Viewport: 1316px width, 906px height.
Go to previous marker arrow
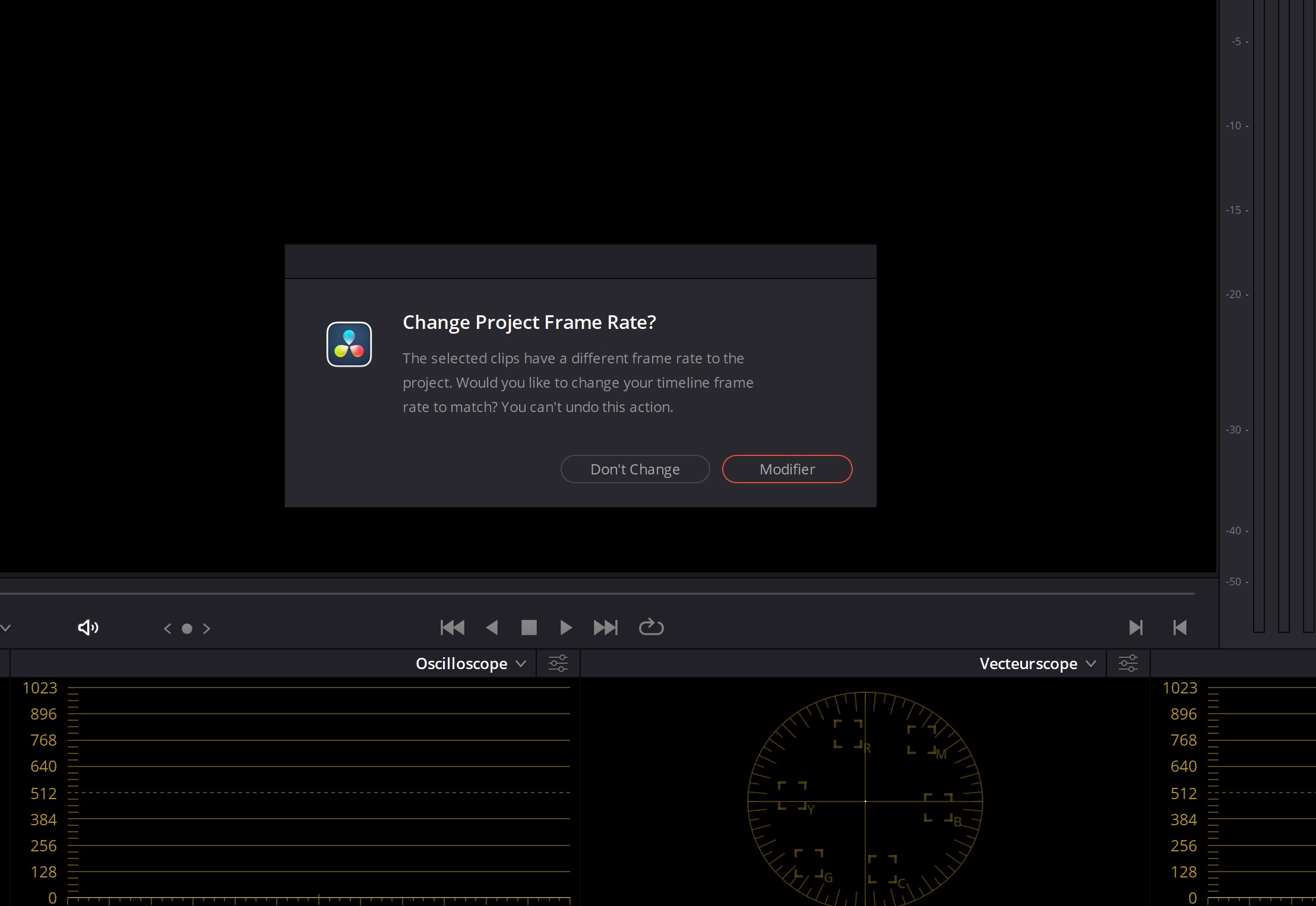(167, 628)
